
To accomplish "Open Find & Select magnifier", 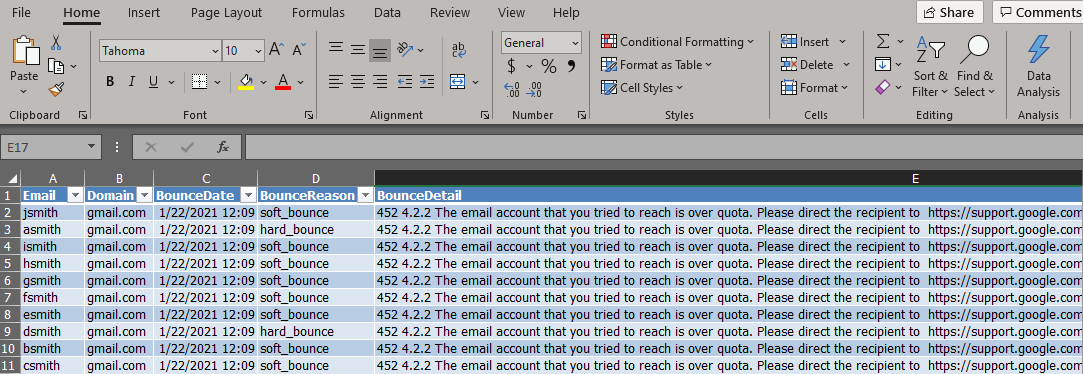I will point(974,67).
